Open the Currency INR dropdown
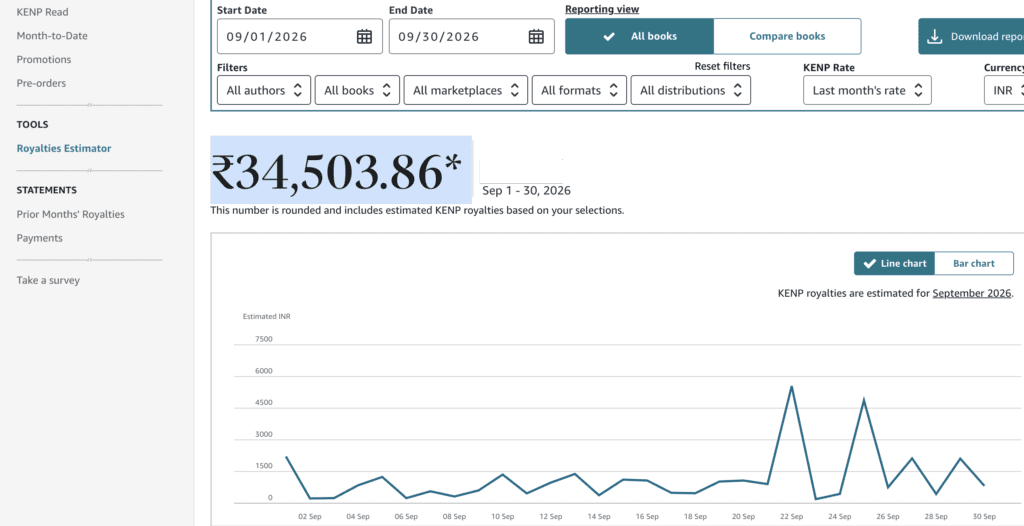 coord(1004,90)
